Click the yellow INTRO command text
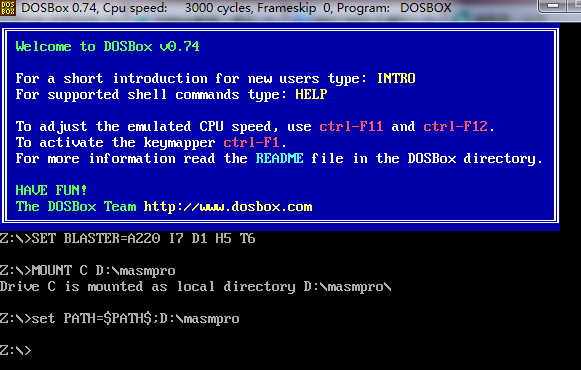Image resolution: width=581 pixels, height=370 pixels. (396, 79)
